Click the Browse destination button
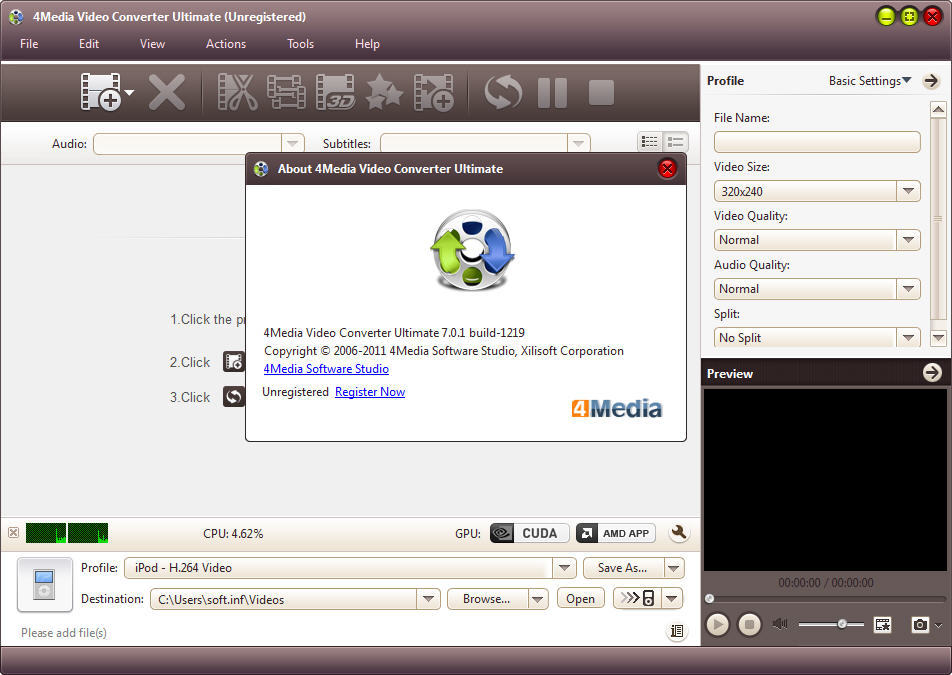The image size is (952, 675). 487,597
